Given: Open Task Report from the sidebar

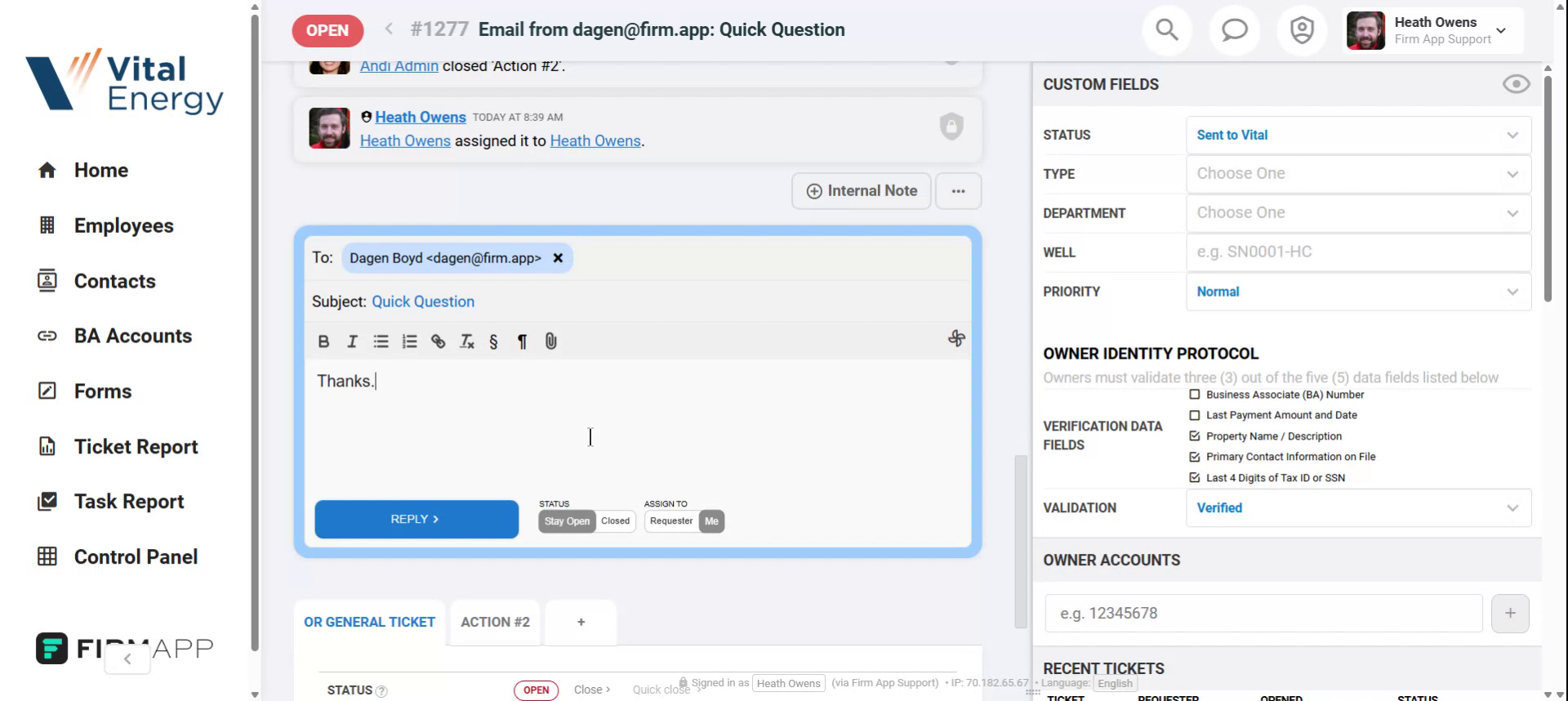Looking at the screenshot, I should [x=128, y=502].
